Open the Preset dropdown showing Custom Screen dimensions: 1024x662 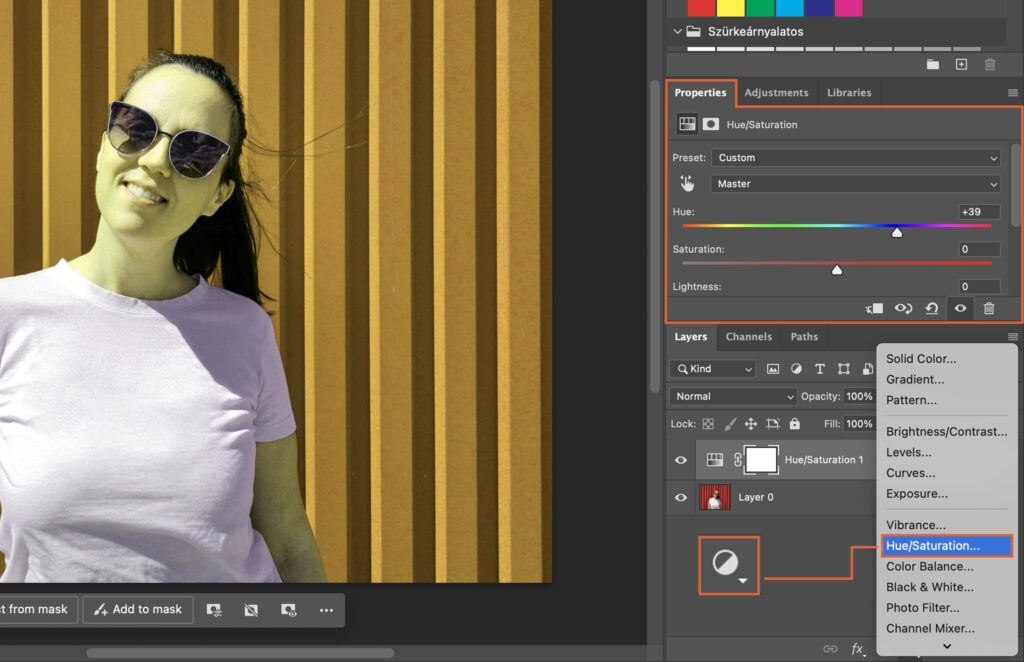855,157
